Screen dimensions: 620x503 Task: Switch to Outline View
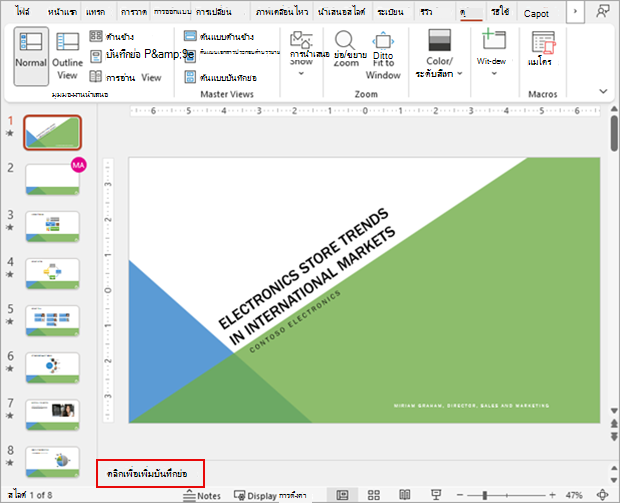(x=67, y=56)
